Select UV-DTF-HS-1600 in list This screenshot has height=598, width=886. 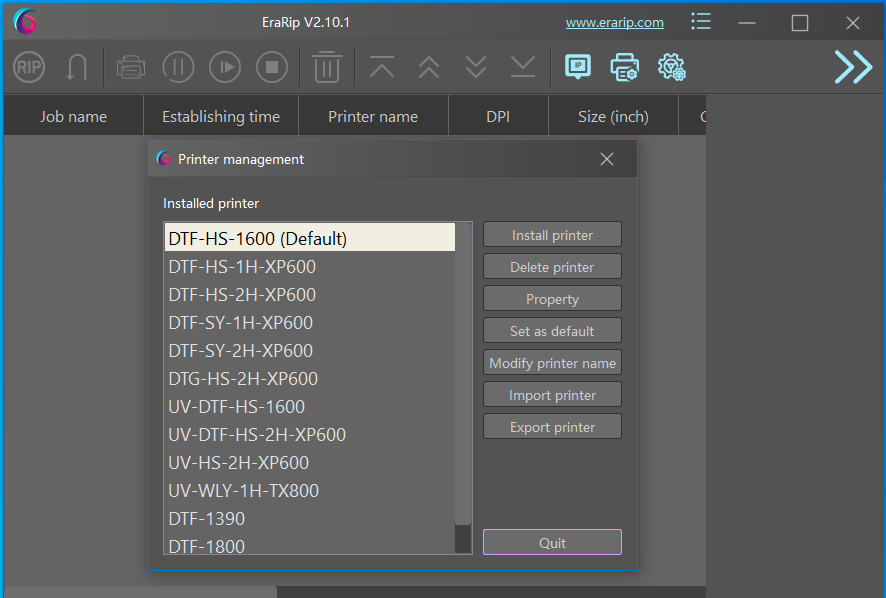310,406
